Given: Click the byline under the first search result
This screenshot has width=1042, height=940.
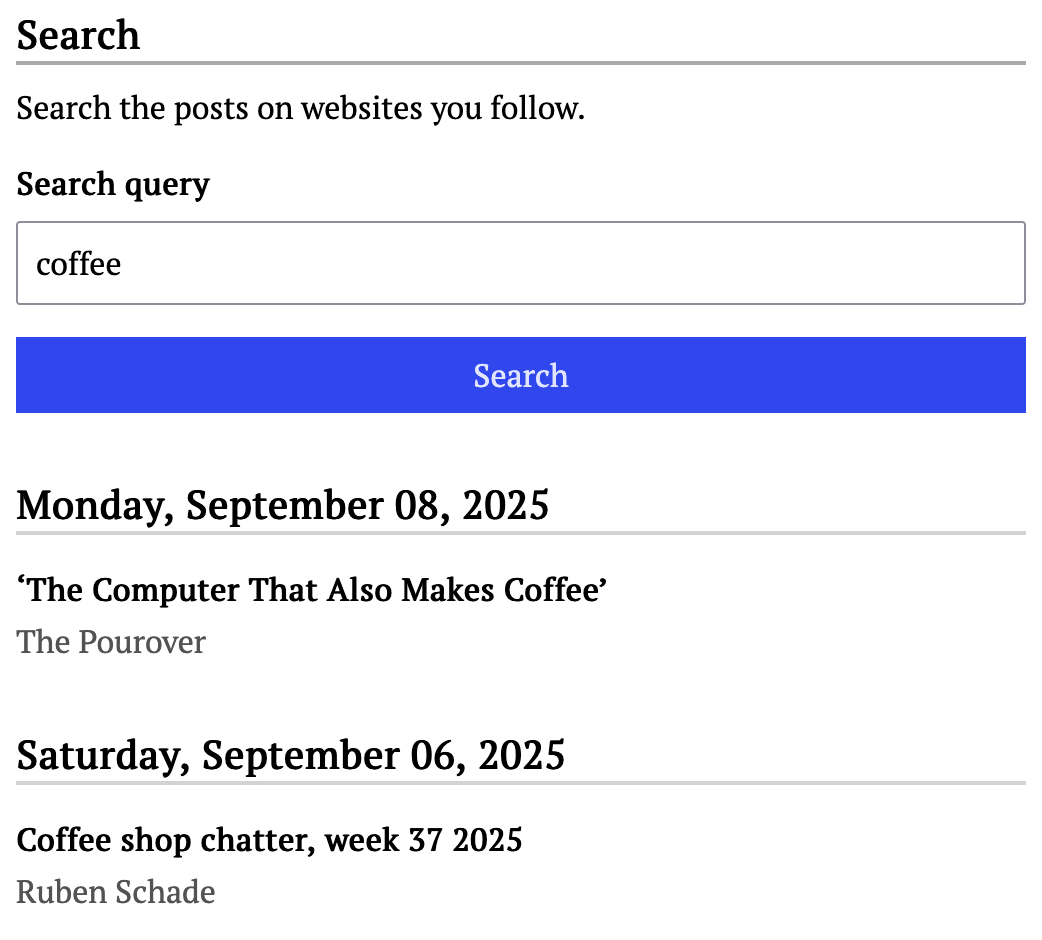Looking at the screenshot, I should (110, 642).
